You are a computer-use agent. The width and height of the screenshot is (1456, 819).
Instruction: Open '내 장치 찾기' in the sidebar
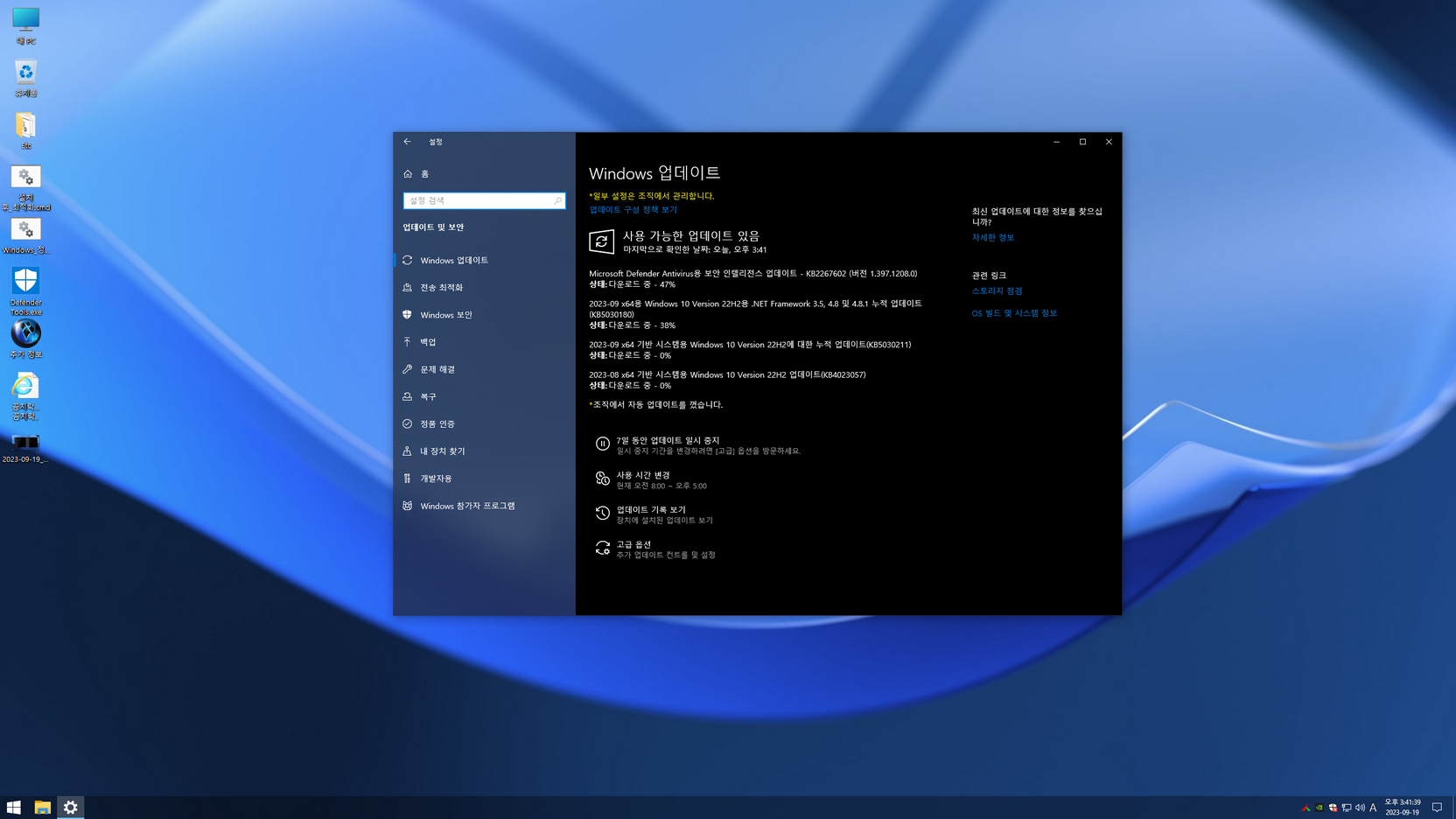coord(484,451)
